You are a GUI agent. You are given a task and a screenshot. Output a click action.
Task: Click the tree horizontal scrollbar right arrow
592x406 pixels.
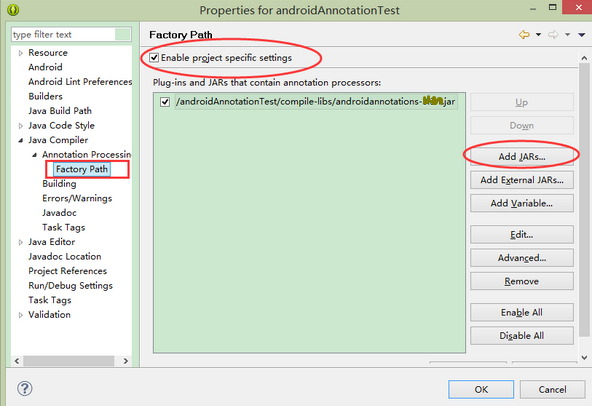coord(126,361)
